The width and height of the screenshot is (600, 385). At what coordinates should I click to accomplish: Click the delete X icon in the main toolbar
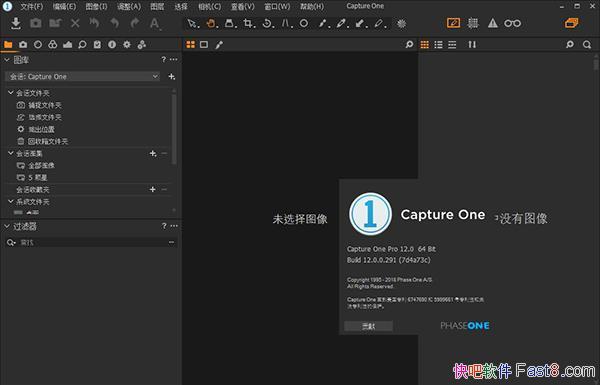click(x=75, y=23)
